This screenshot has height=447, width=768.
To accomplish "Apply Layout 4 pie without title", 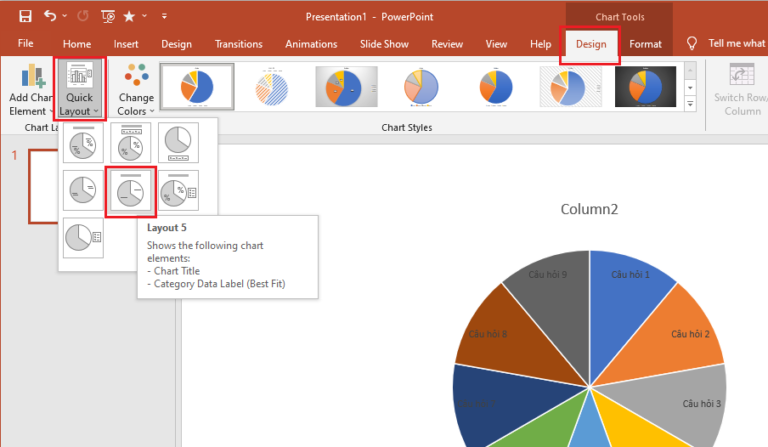I will pos(83,190).
